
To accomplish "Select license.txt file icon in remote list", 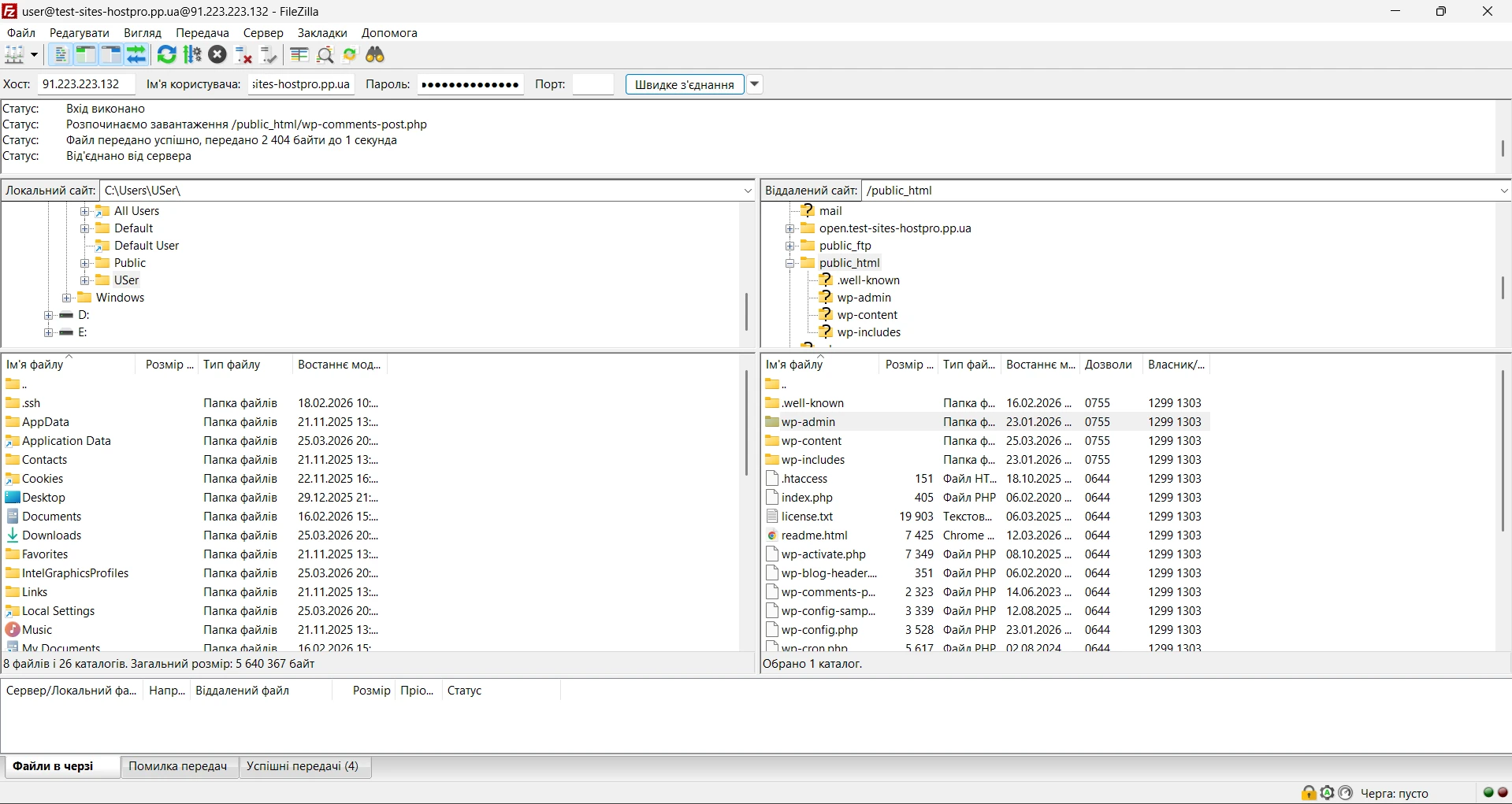I will 772,517.
